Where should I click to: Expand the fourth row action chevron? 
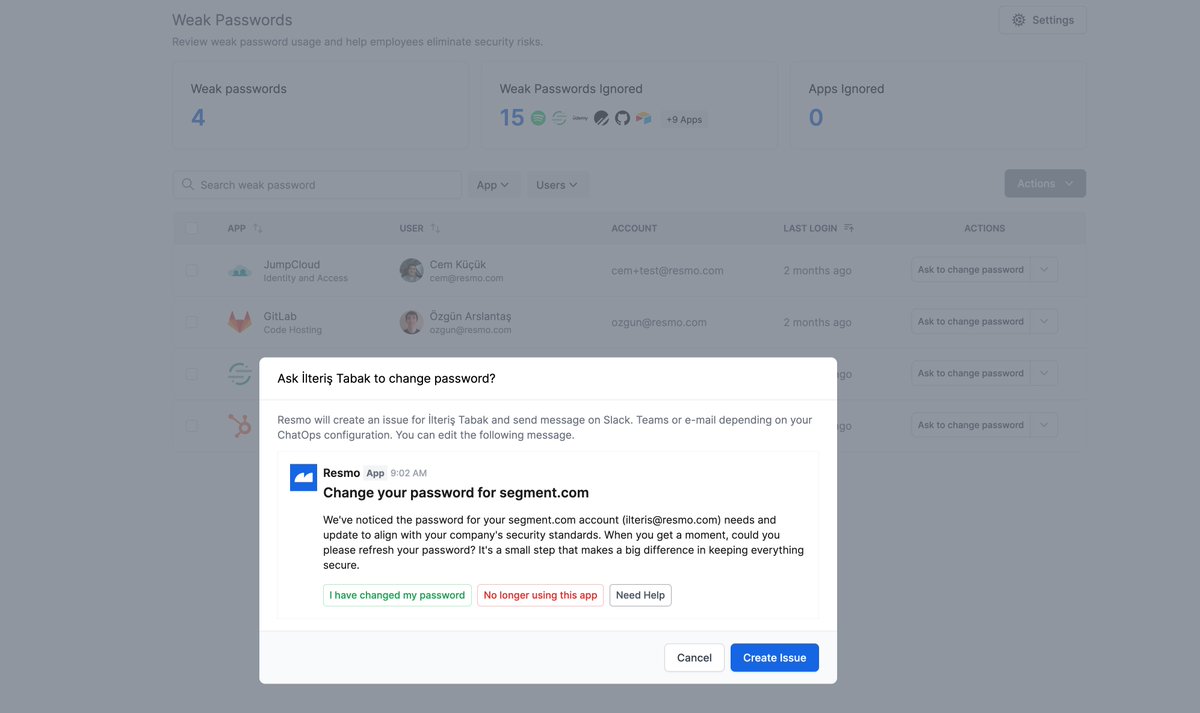pos(1044,426)
